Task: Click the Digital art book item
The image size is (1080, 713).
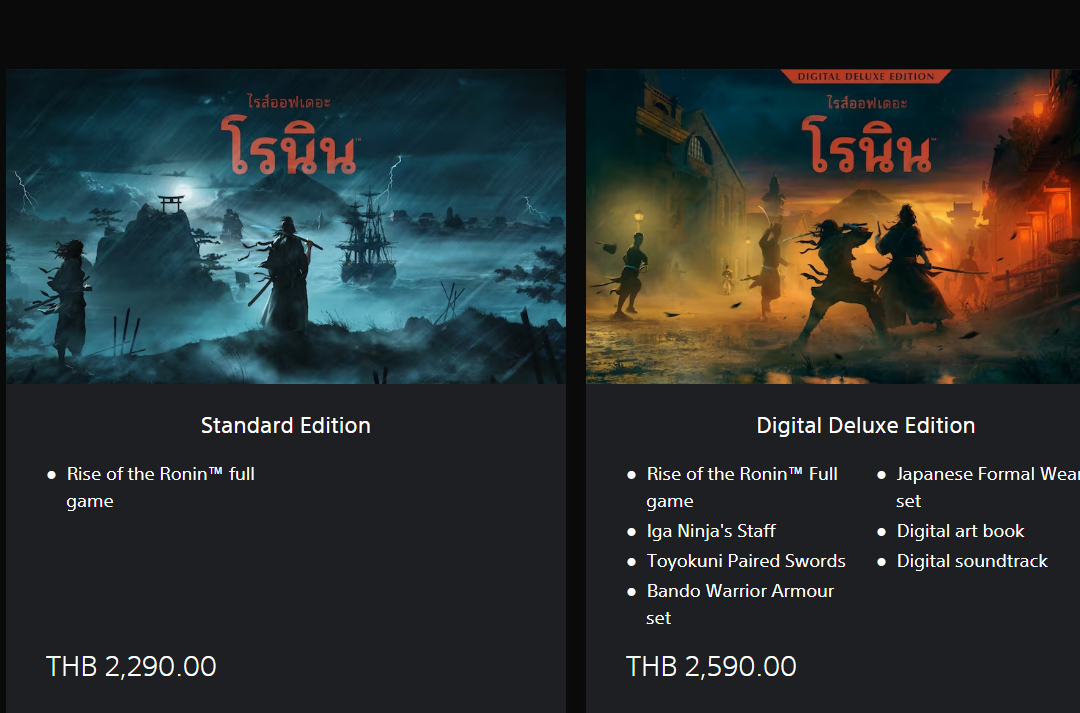Action: [x=960, y=531]
